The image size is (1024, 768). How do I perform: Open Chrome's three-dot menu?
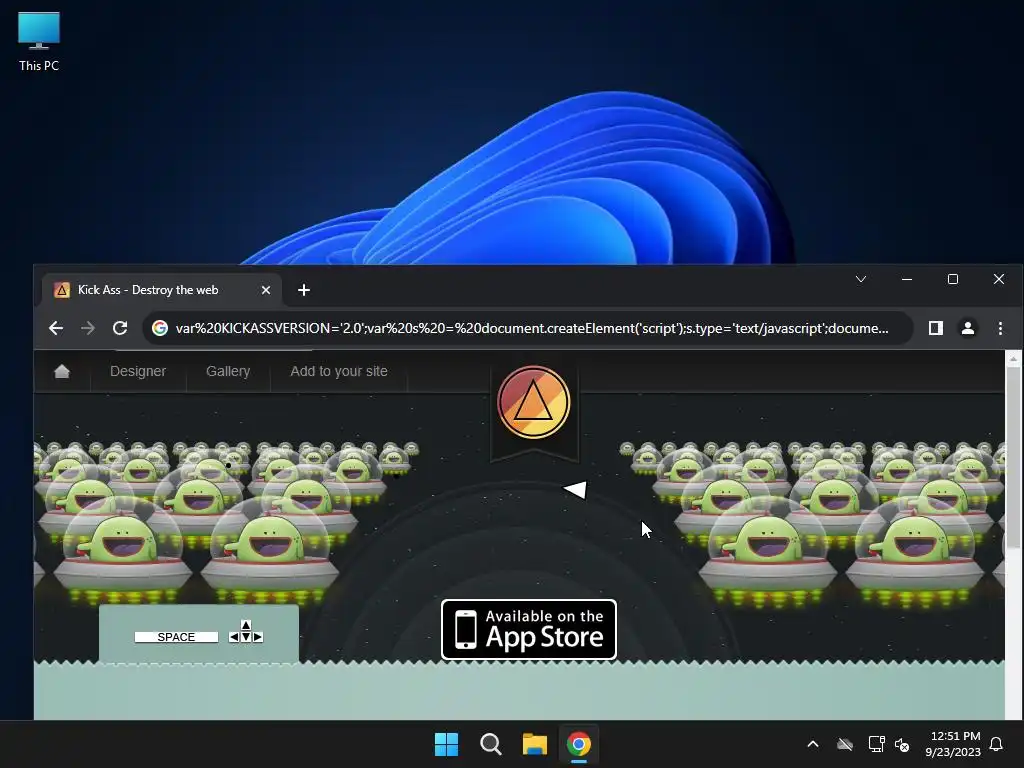click(1000, 328)
